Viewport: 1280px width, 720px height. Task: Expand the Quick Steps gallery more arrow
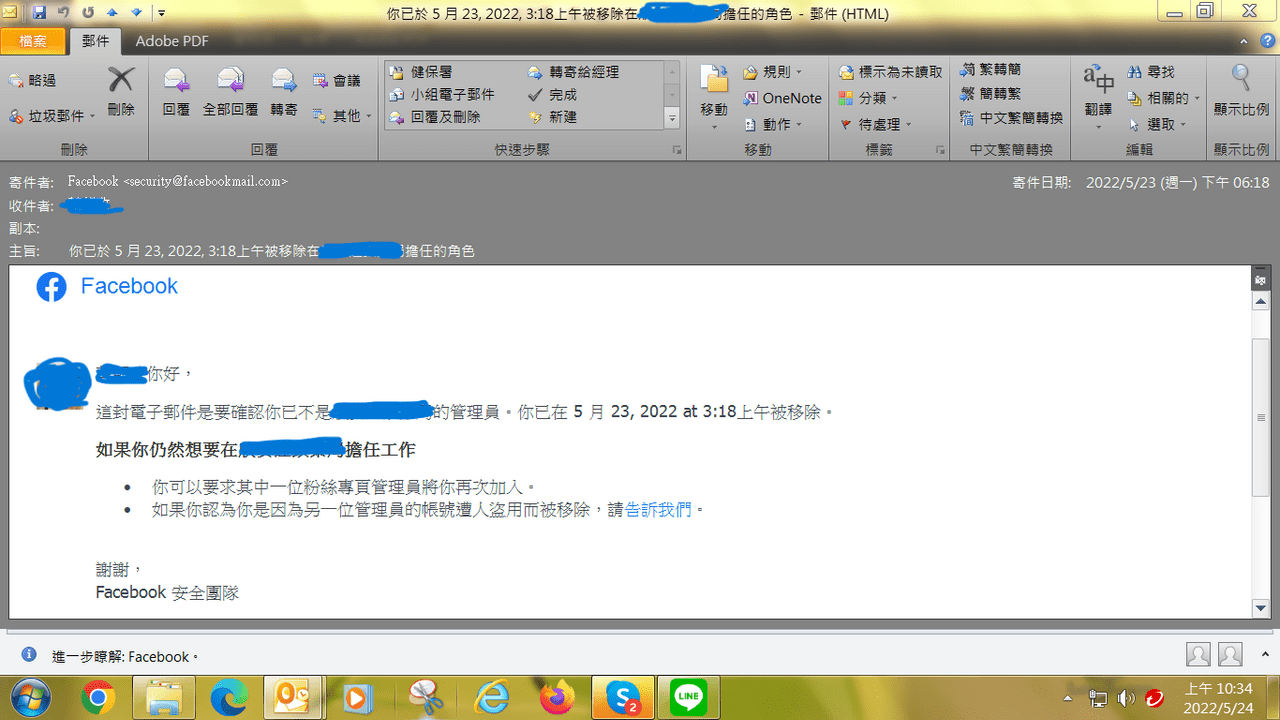point(673,119)
